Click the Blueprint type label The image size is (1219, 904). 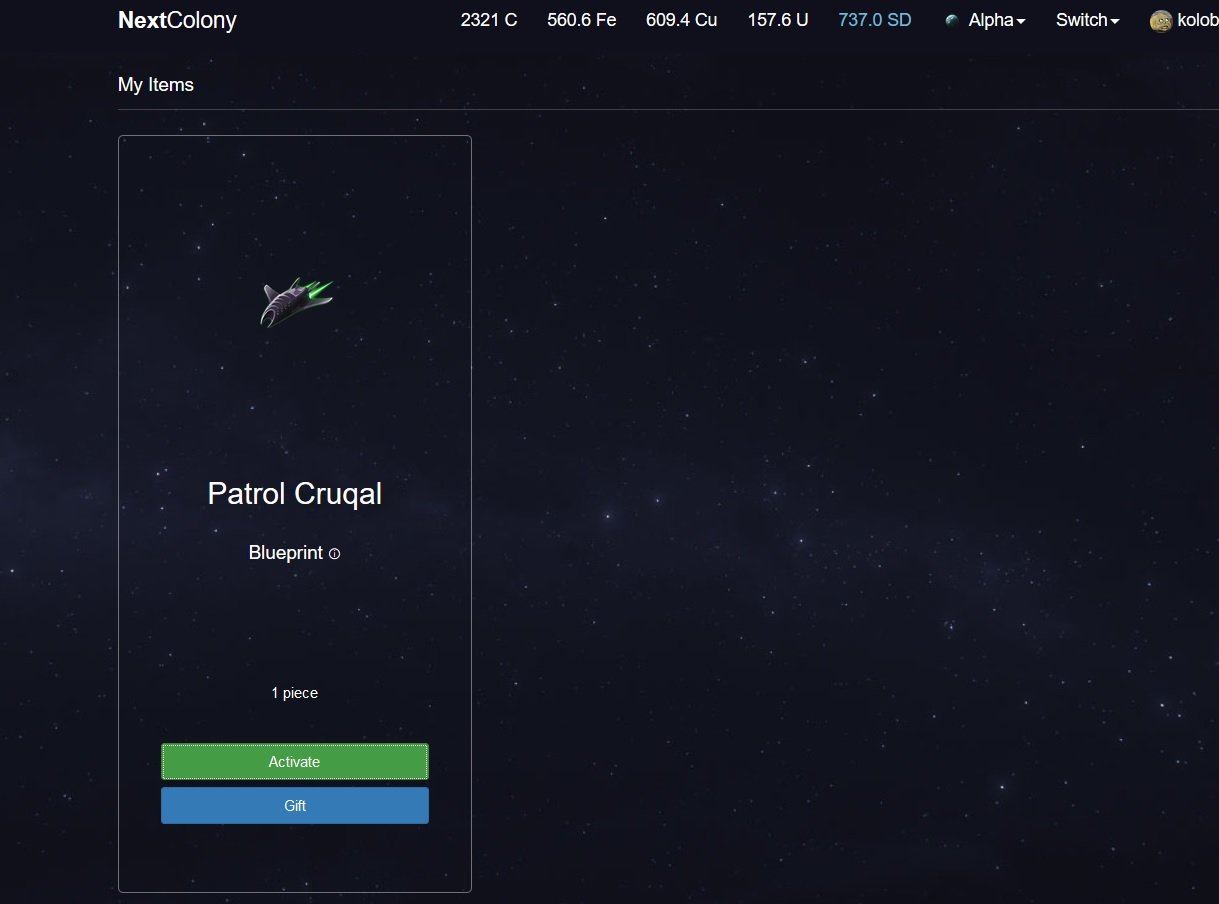pyautogui.click(x=286, y=553)
